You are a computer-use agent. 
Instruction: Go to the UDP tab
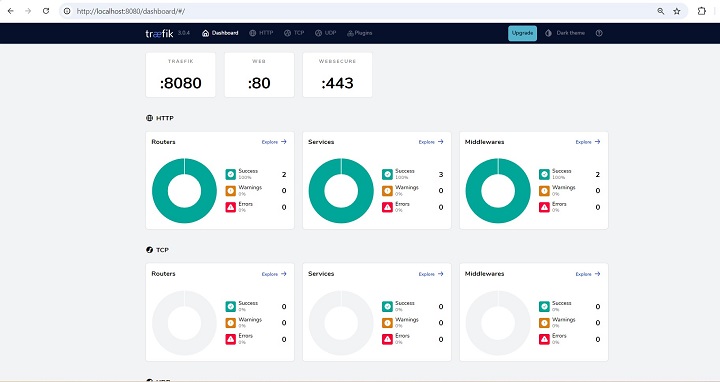(326, 33)
